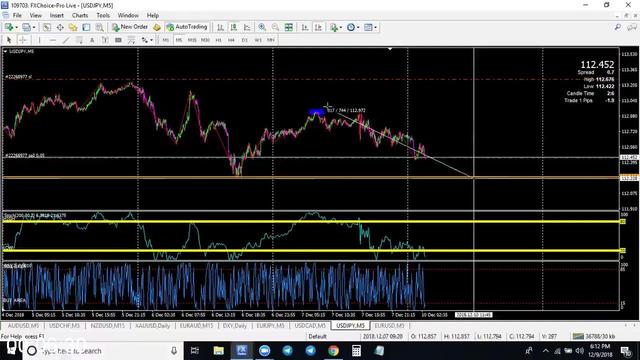Switch to the D1 timeframe
The width and height of the screenshot is (640, 360).
tap(244, 40)
